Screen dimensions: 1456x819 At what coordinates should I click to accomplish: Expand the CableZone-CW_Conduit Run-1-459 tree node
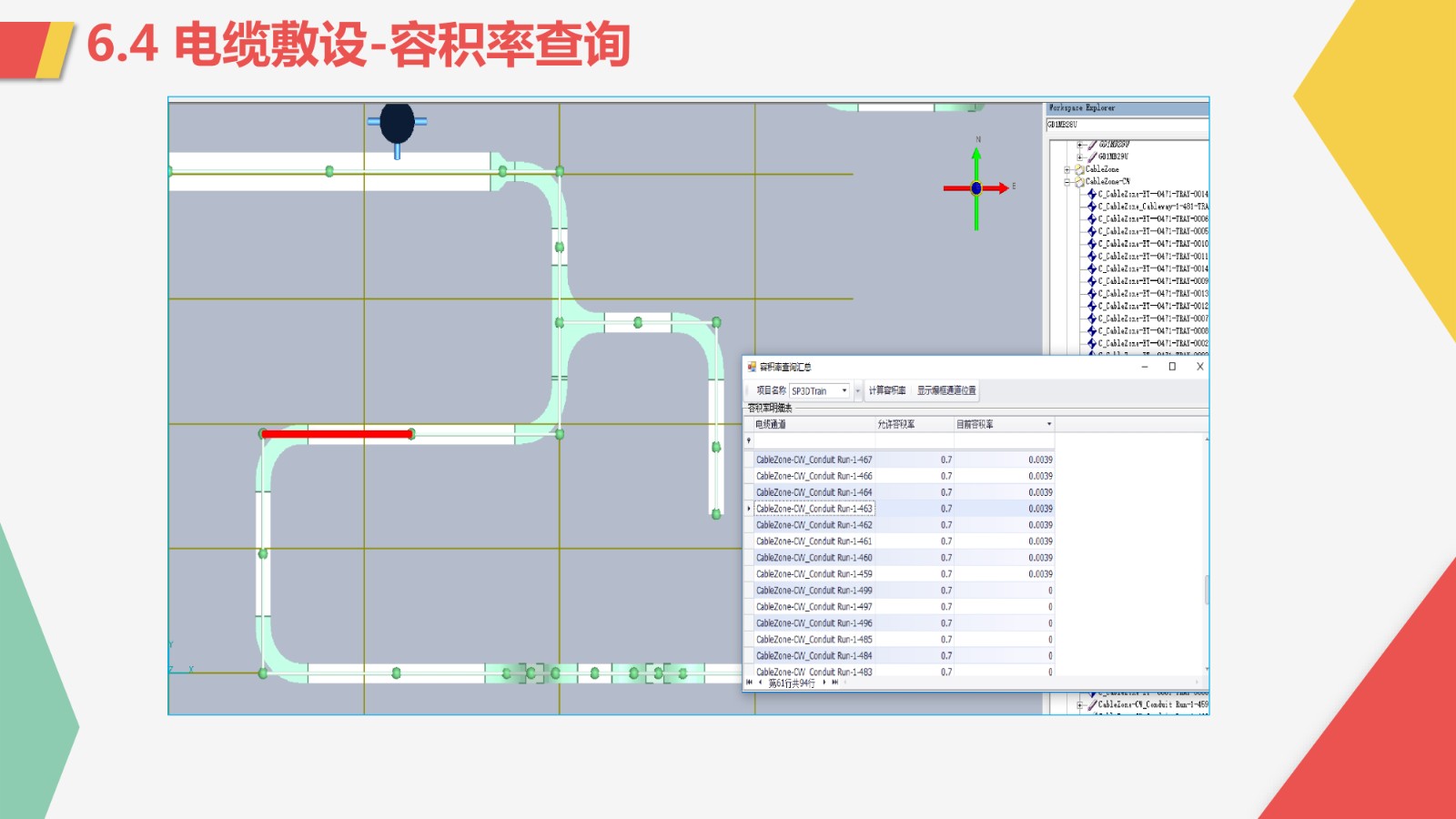[x=1080, y=704]
